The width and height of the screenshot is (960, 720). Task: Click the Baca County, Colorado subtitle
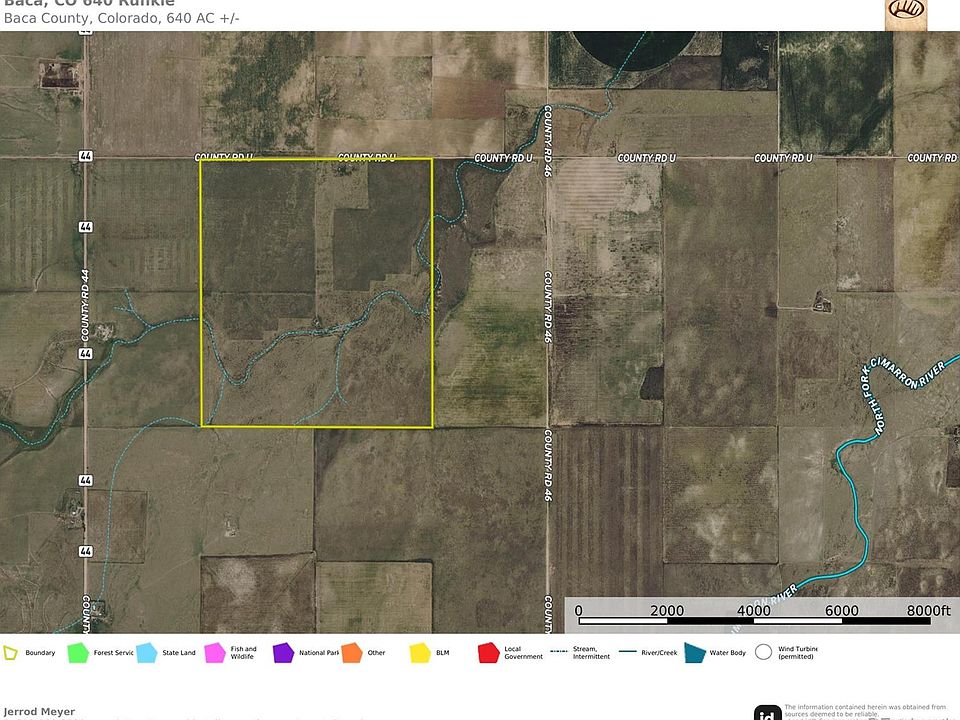[x=121, y=18]
